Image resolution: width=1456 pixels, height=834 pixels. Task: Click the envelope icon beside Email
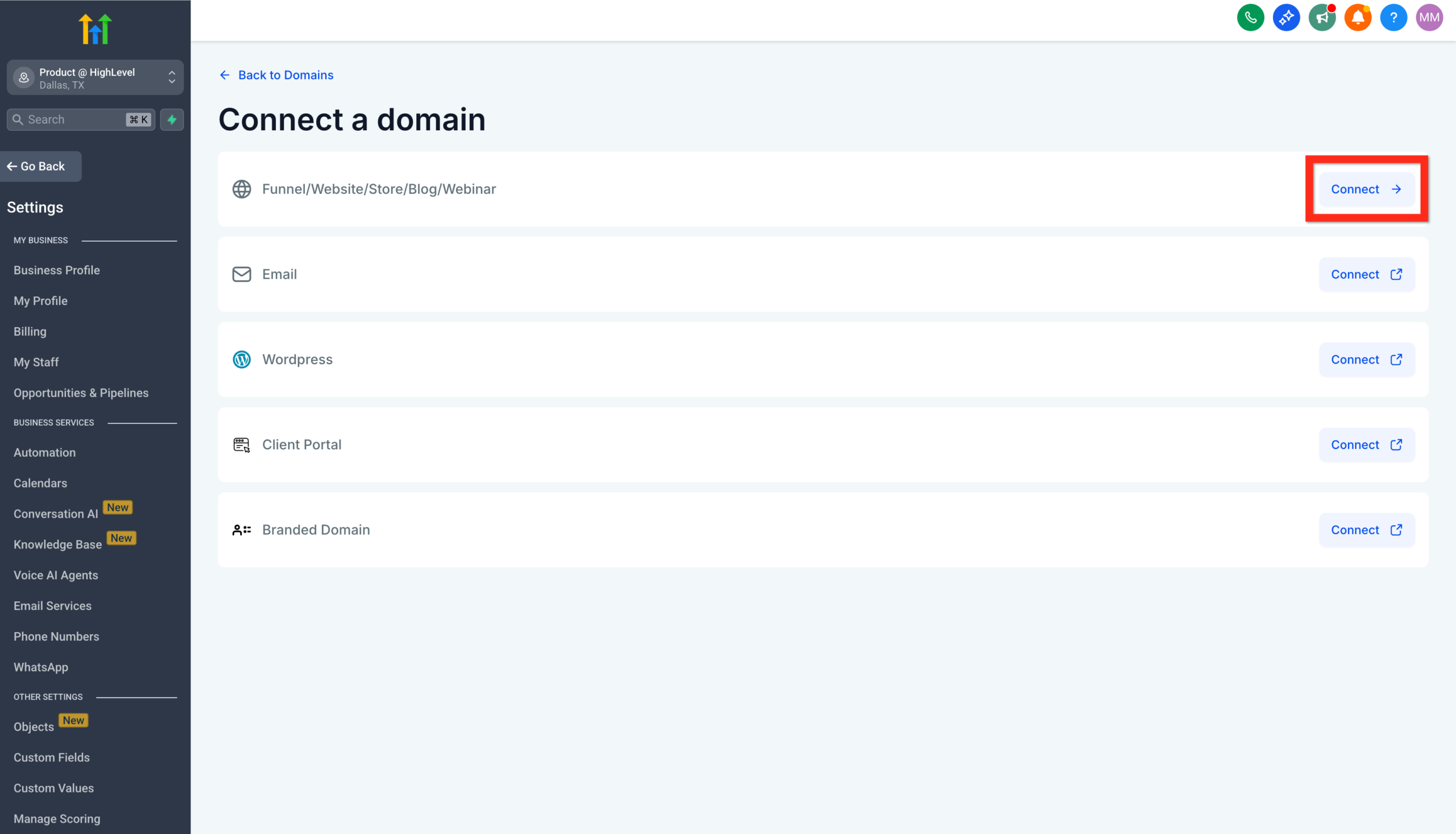click(242, 274)
